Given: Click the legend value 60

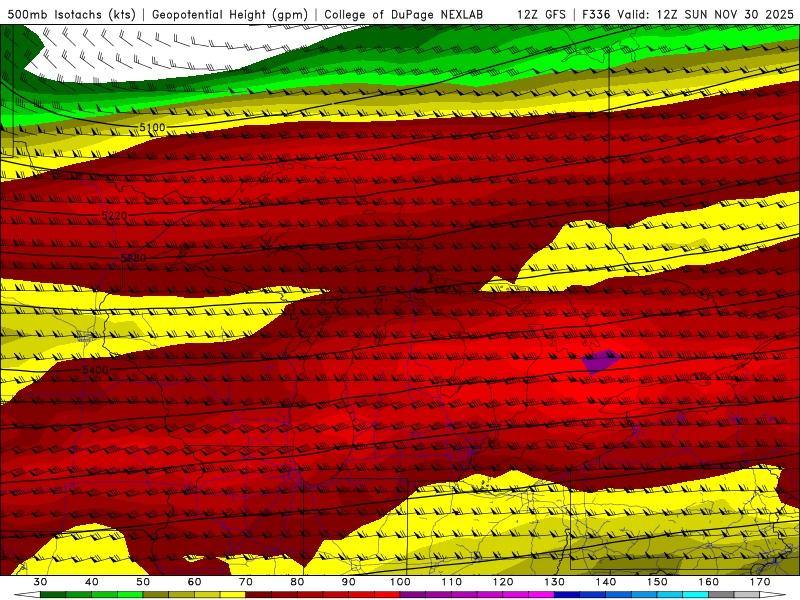Looking at the screenshot, I should click(x=194, y=582).
